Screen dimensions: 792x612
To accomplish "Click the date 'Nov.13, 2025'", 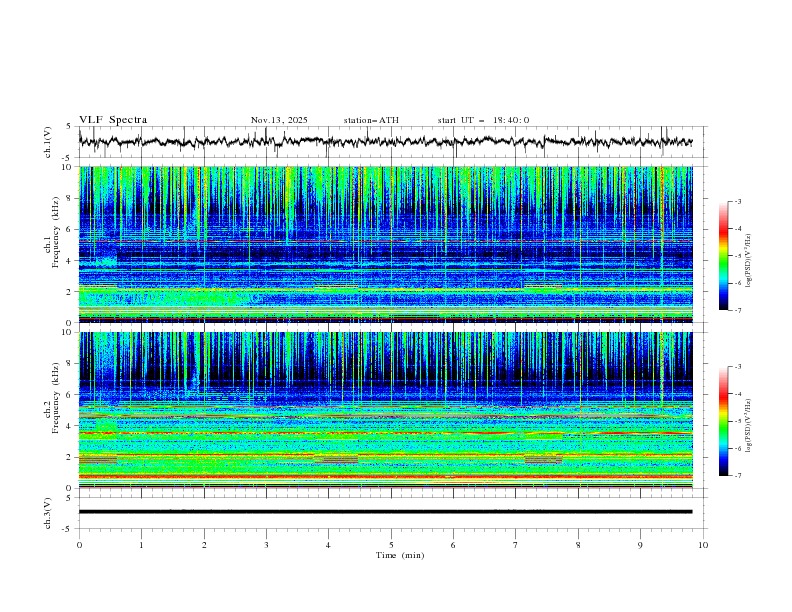I will 279,120.
